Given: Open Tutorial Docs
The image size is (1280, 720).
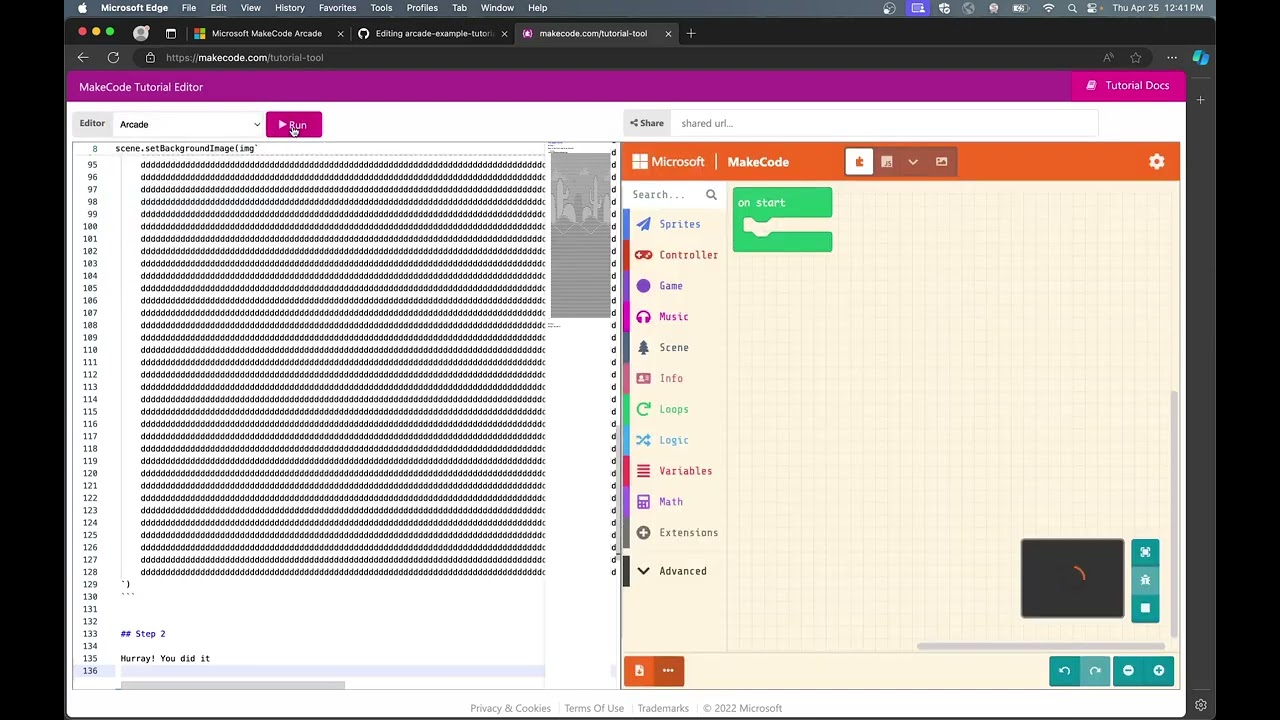Looking at the screenshot, I should click(x=1127, y=86).
